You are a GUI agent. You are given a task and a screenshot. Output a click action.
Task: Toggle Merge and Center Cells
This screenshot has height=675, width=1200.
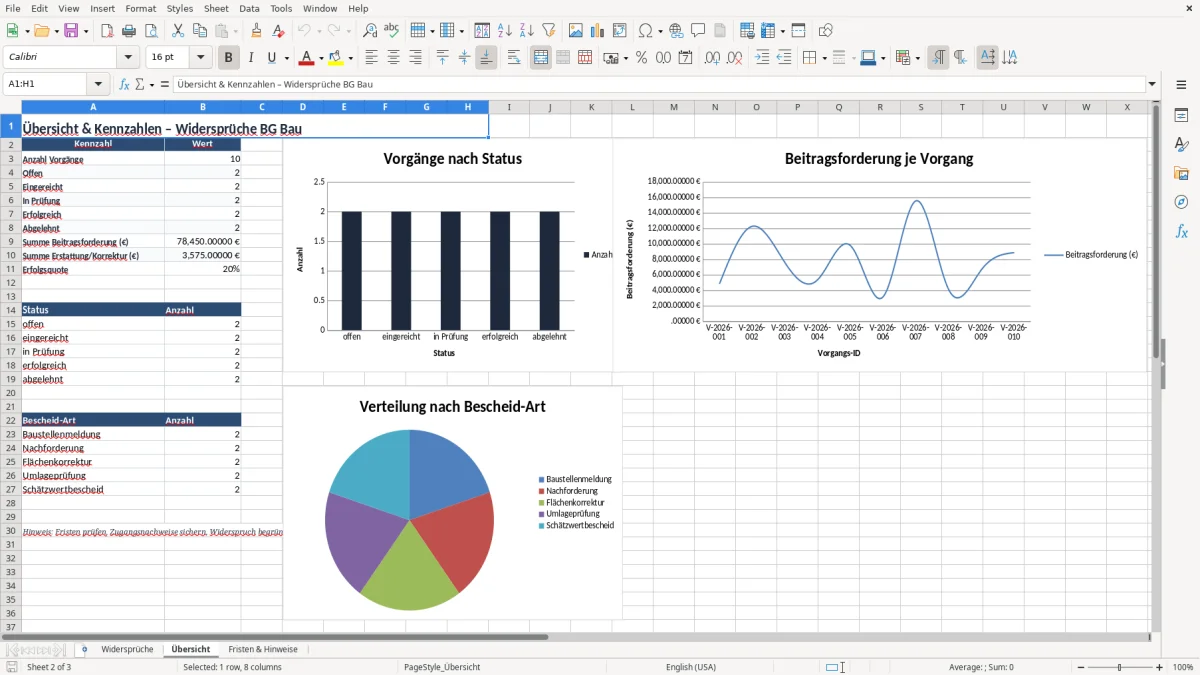pyautogui.click(x=541, y=58)
